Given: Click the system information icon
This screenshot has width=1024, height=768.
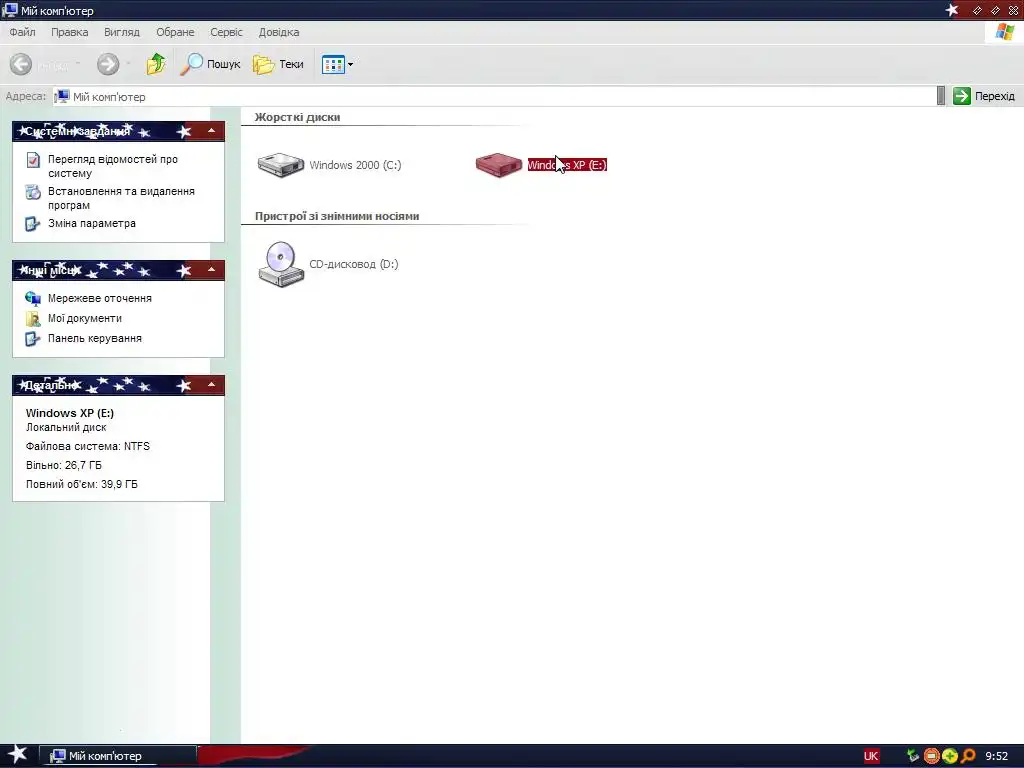Looking at the screenshot, I should pyautogui.click(x=33, y=159).
